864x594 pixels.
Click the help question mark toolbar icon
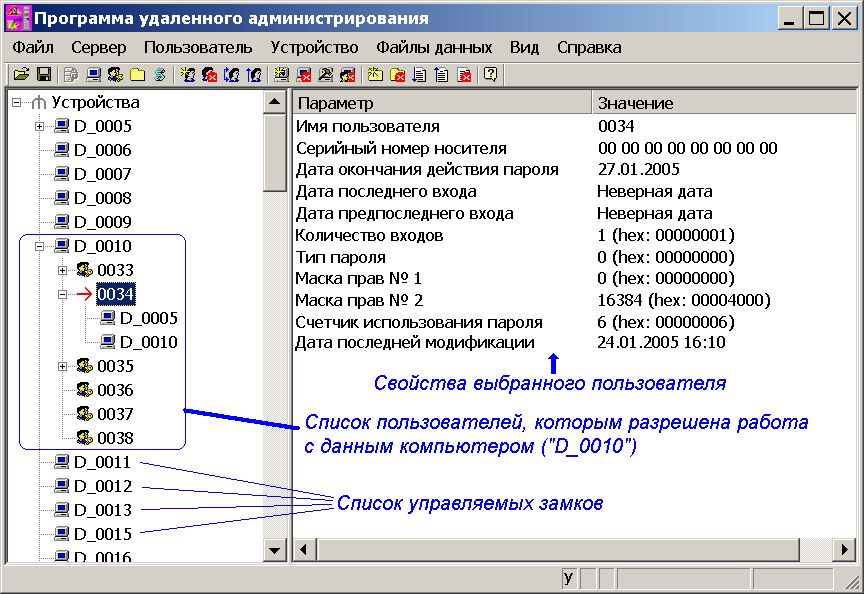[490, 74]
